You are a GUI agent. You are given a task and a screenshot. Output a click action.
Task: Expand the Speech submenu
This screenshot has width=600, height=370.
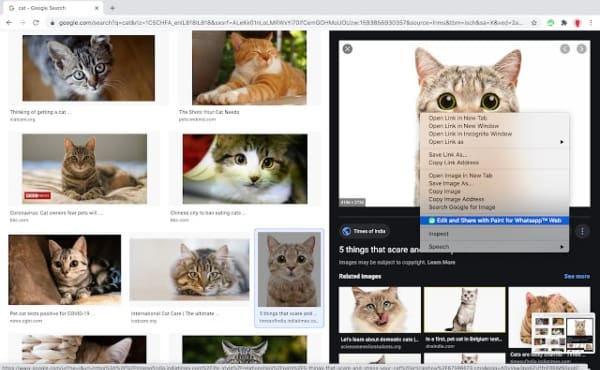point(494,247)
